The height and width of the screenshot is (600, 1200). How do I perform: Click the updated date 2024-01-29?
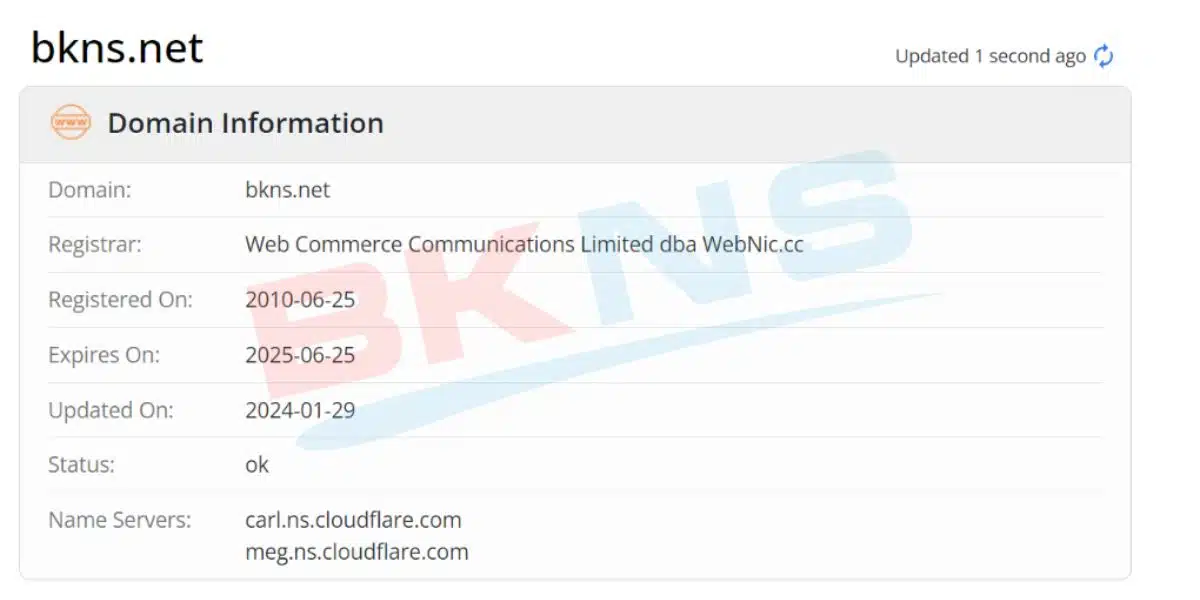tap(300, 410)
